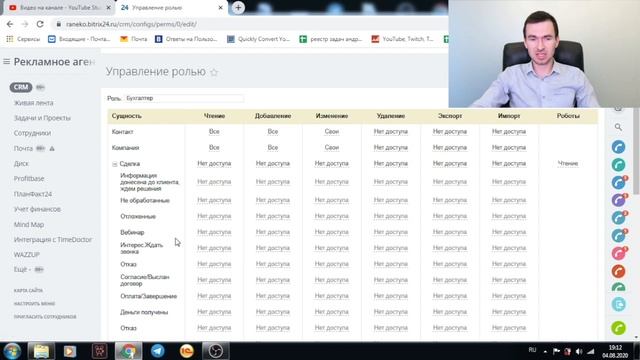
Task: Open the Windows Start button
Action: [x=11, y=351]
